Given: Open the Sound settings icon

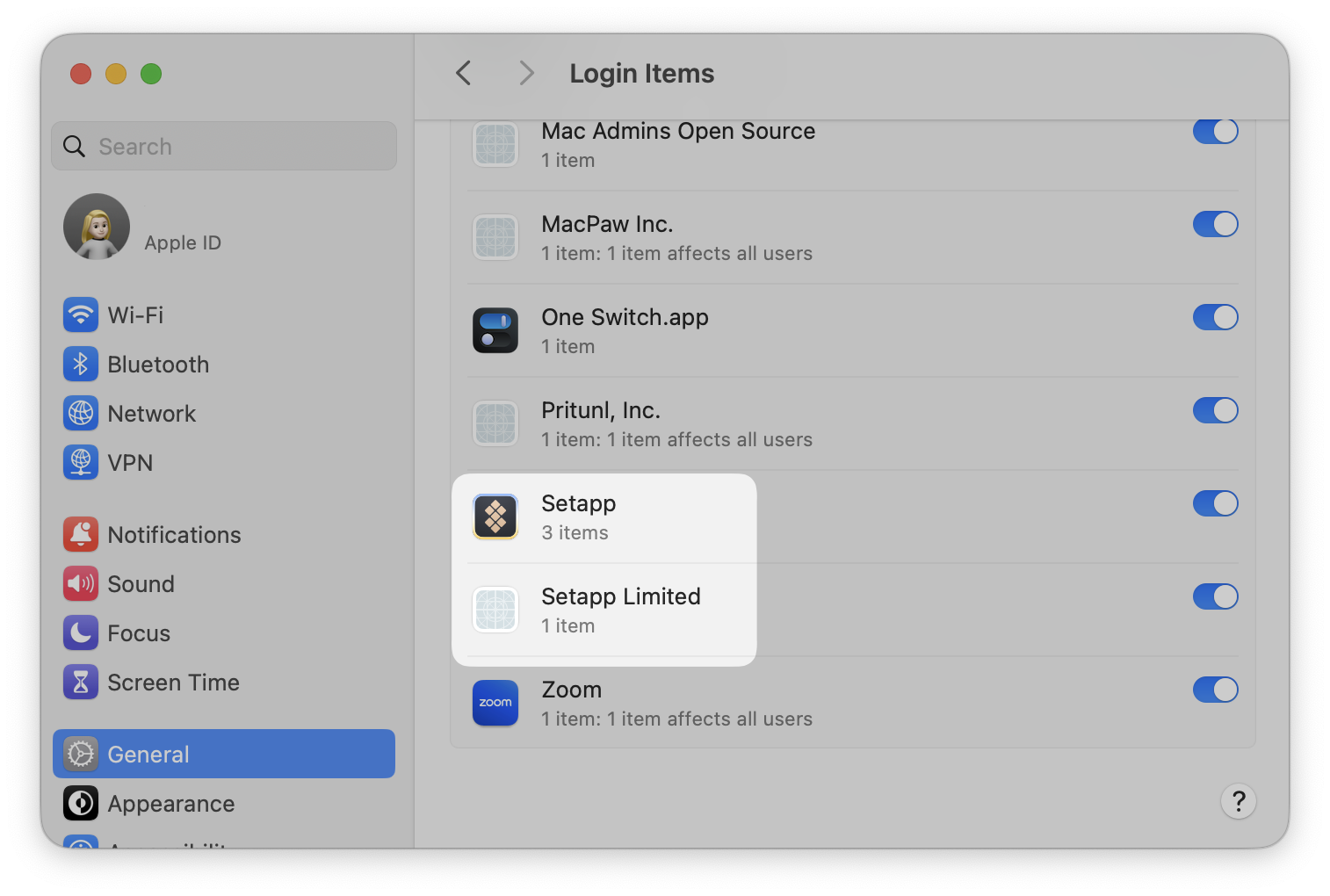Looking at the screenshot, I should pyautogui.click(x=80, y=583).
